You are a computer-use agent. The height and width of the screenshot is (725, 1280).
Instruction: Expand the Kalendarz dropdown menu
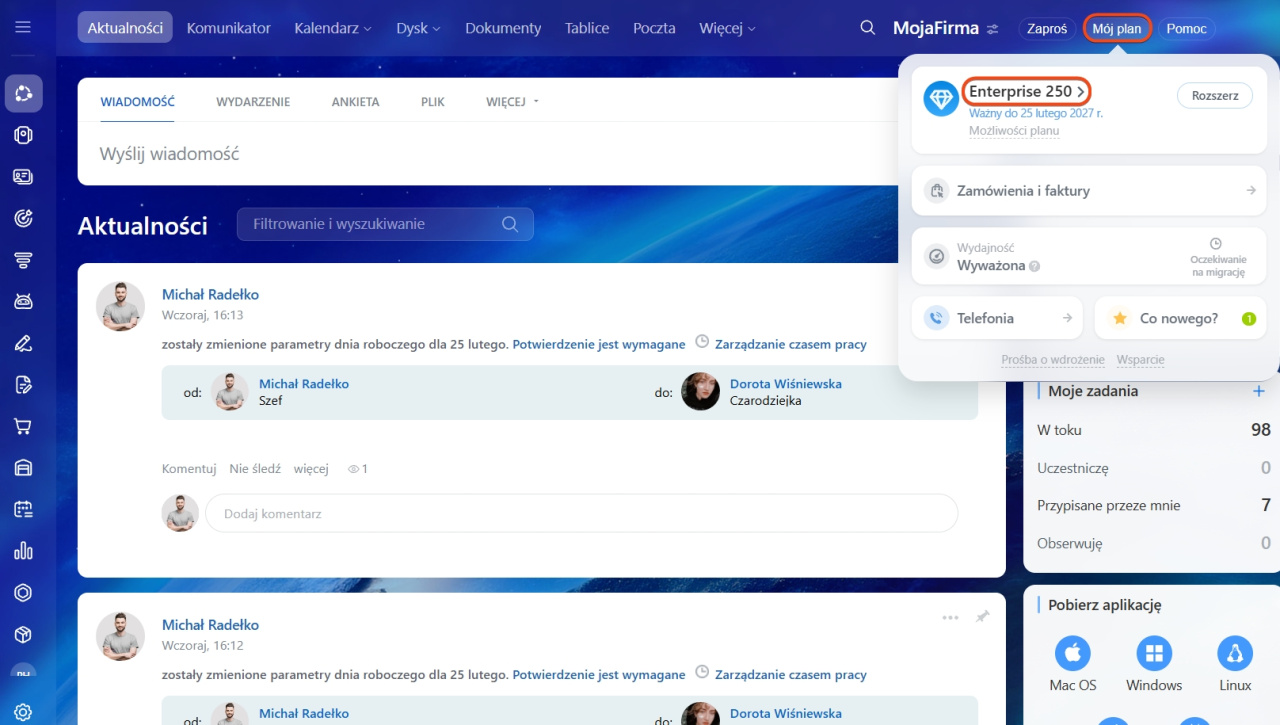333,28
